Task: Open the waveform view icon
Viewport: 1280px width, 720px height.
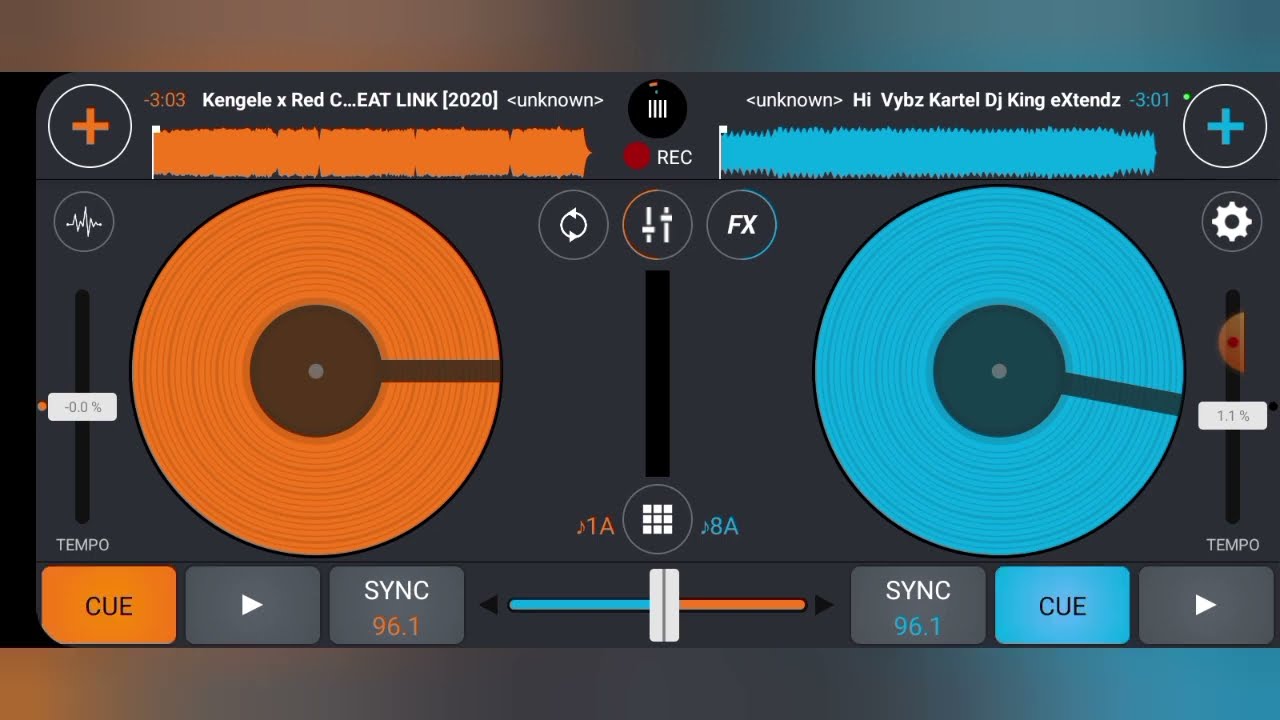Action: [x=84, y=222]
